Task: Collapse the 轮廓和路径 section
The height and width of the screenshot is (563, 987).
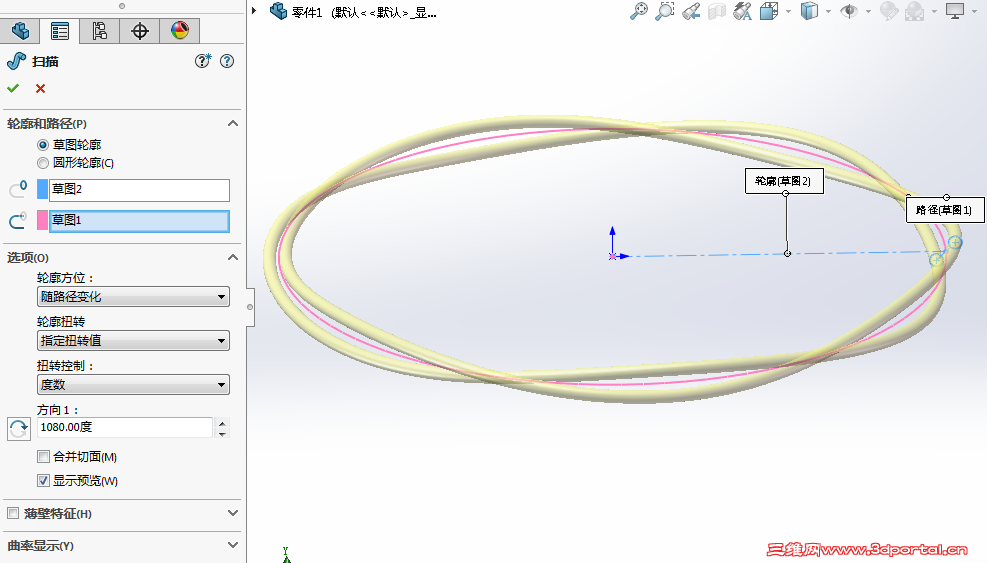Action: (x=233, y=123)
